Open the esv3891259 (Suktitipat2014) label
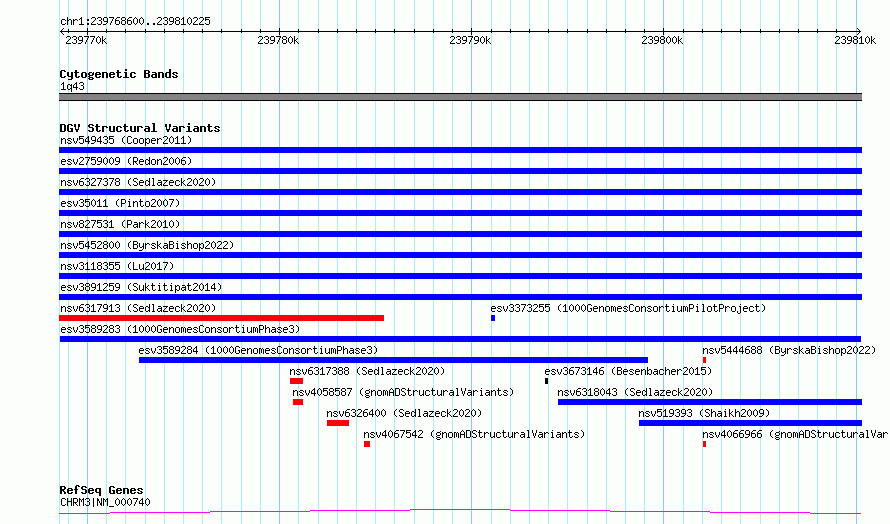This screenshot has width=890, height=524. click(x=141, y=287)
